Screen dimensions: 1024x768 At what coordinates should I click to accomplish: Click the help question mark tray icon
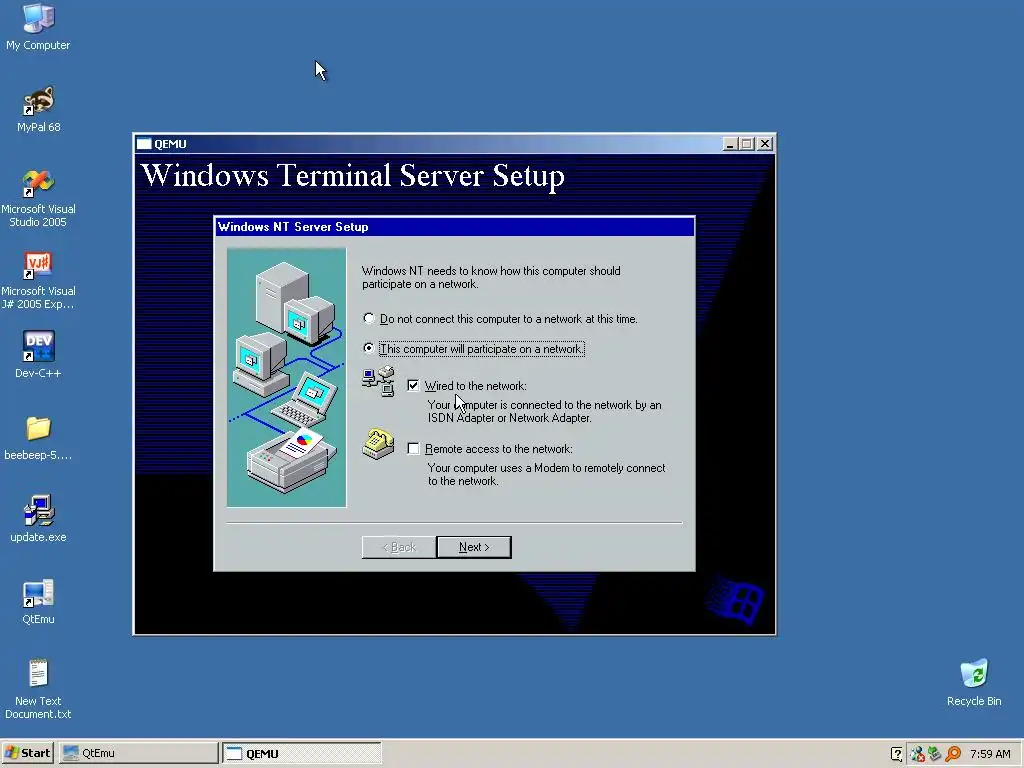(897, 754)
